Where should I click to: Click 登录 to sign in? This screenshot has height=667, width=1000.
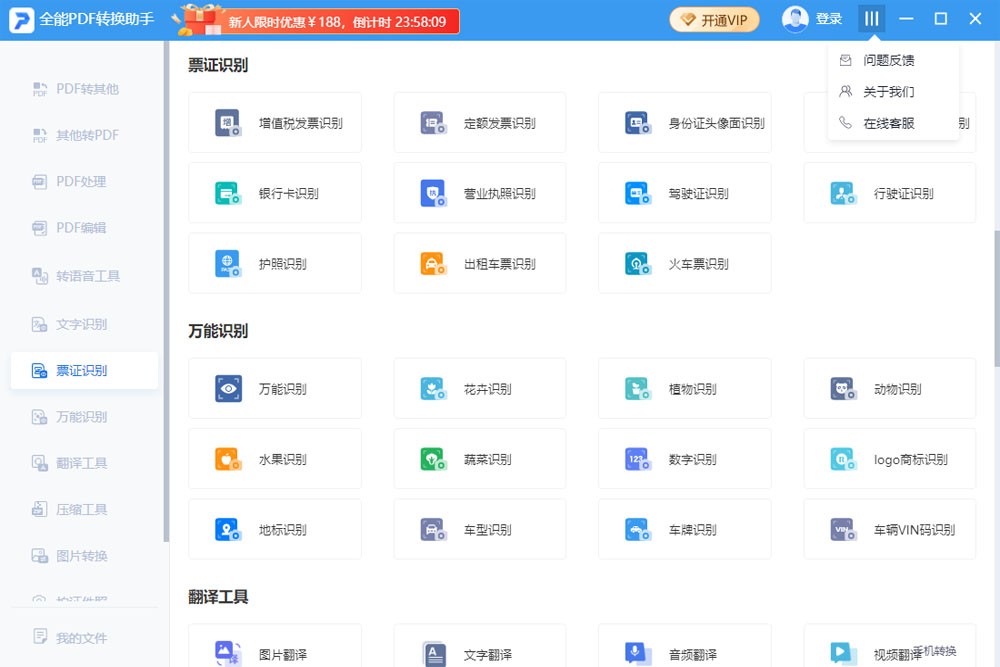click(828, 19)
